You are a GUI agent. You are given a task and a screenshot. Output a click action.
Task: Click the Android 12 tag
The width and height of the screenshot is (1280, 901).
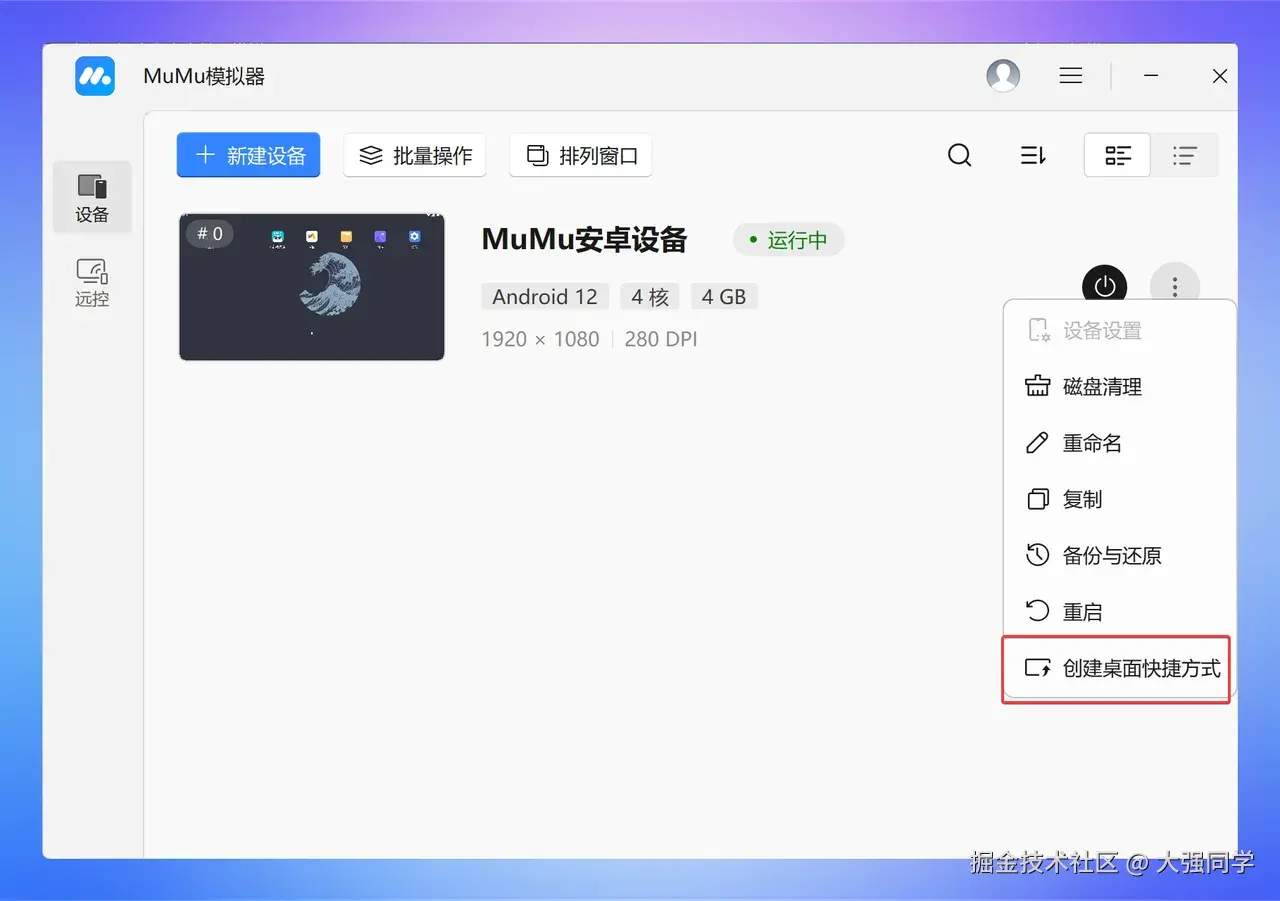(545, 297)
